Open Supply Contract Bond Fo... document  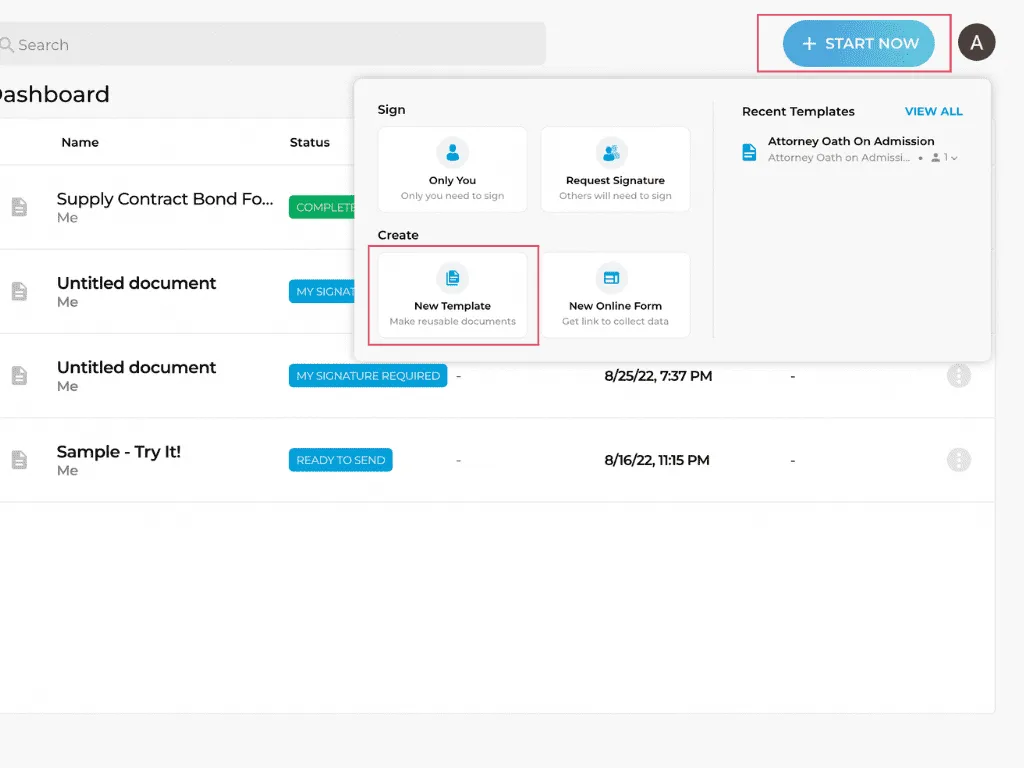(165, 199)
